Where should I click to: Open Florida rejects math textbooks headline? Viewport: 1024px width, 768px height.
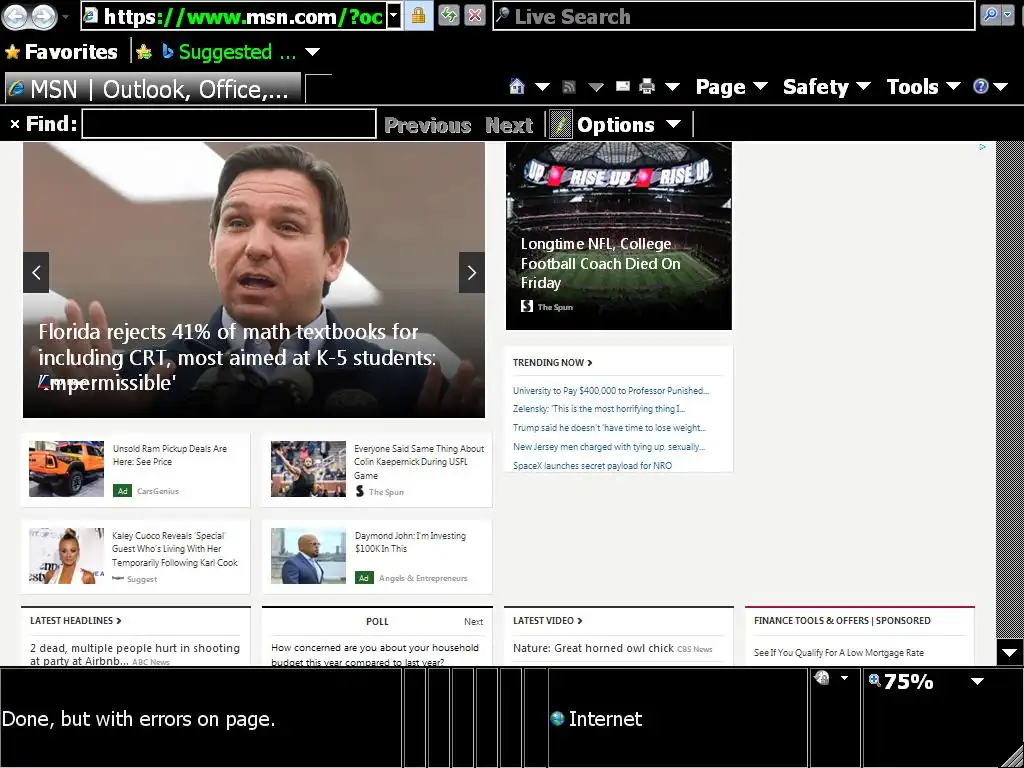click(237, 357)
